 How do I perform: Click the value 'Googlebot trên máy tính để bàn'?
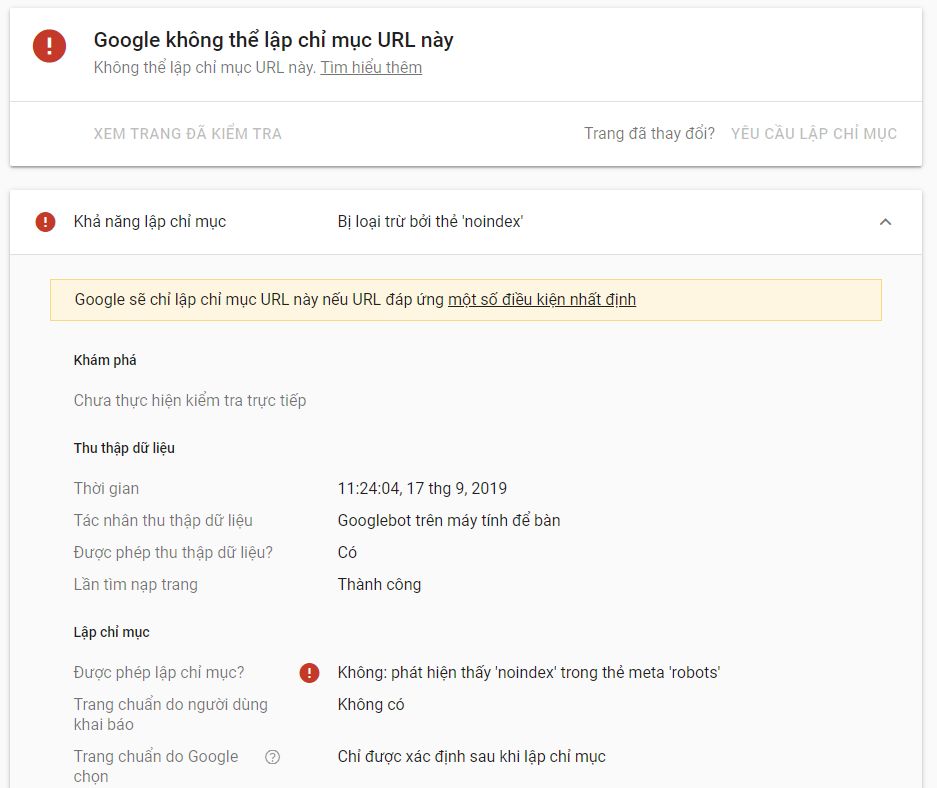449,520
